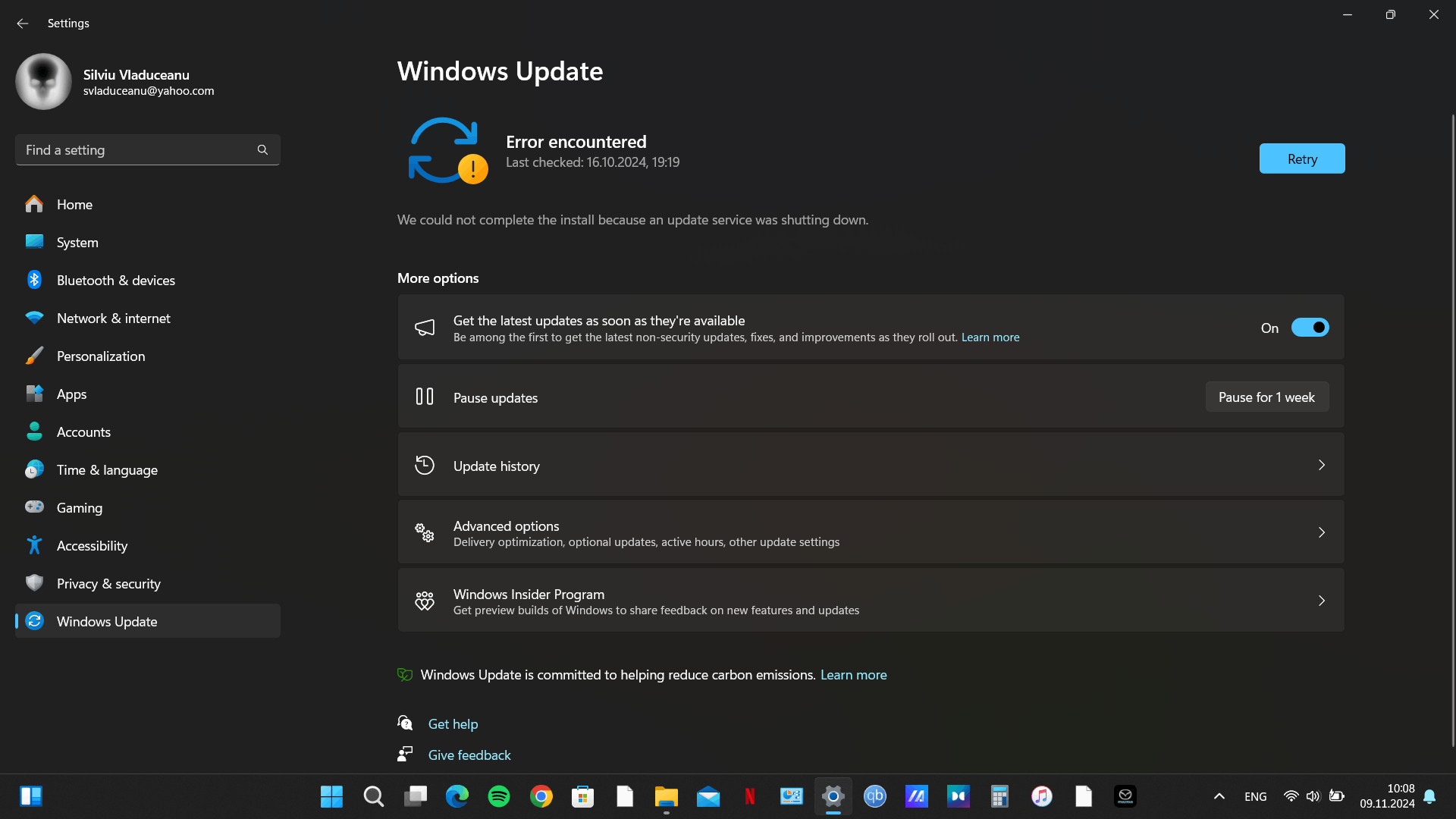The width and height of the screenshot is (1456, 819).
Task: Click the Pause updates icon
Action: click(425, 397)
